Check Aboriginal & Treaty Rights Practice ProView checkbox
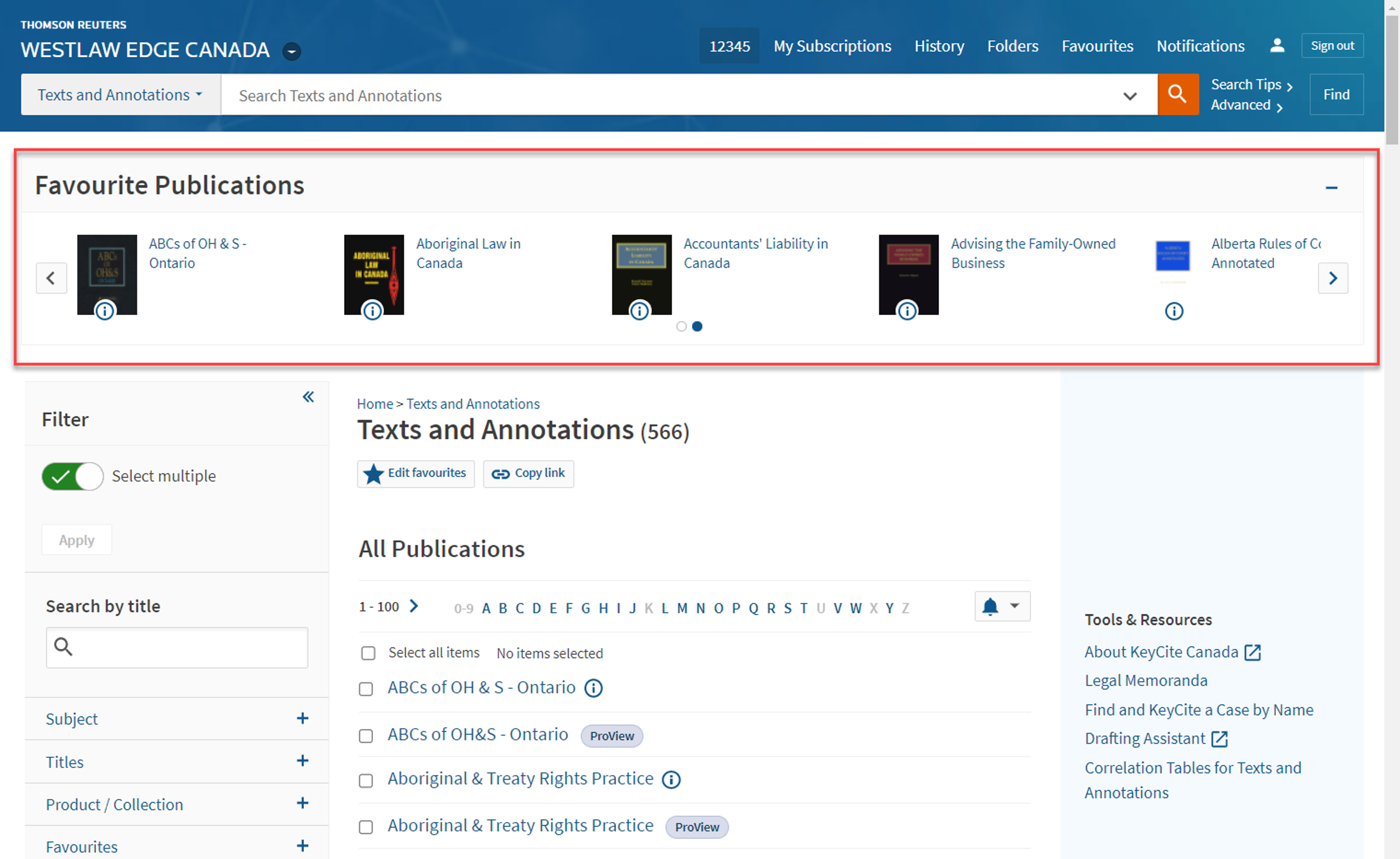Viewport: 1400px width, 859px height. [366, 827]
